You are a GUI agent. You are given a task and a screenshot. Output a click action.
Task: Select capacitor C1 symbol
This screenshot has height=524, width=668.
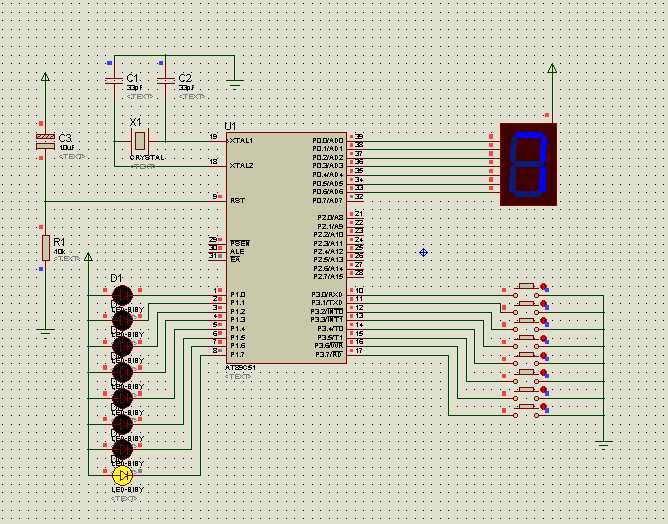(114, 81)
